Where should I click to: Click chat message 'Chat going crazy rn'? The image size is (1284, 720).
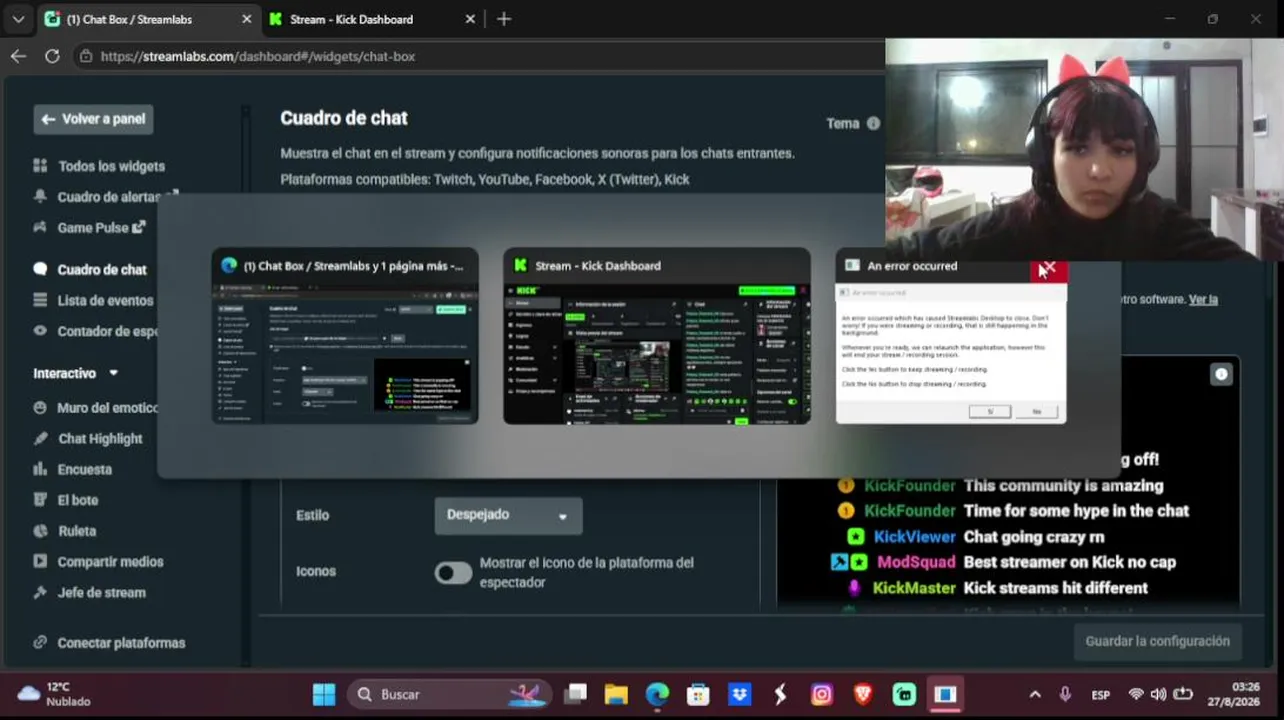pyautogui.click(x=1034, y=537)
